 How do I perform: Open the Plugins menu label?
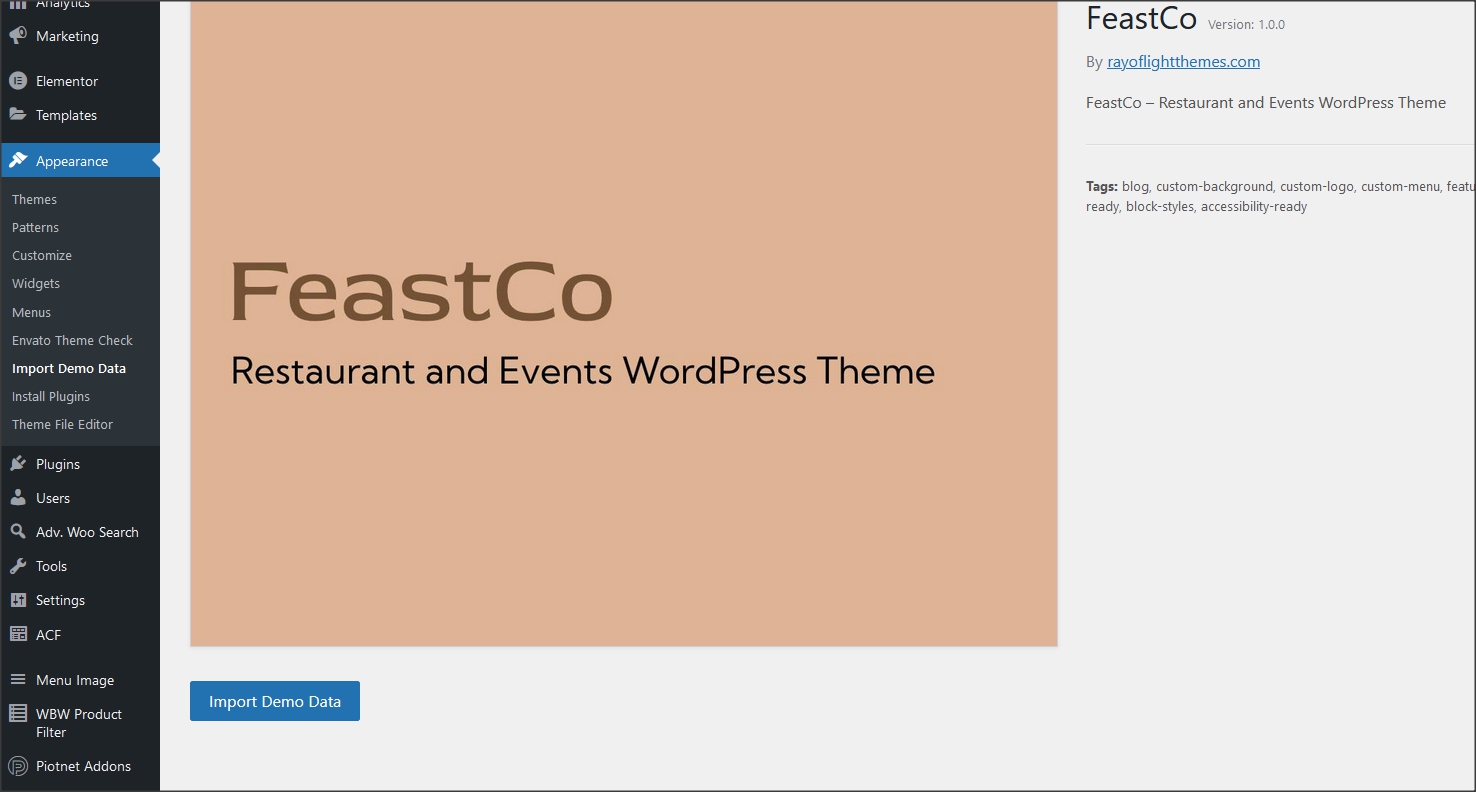58,464
